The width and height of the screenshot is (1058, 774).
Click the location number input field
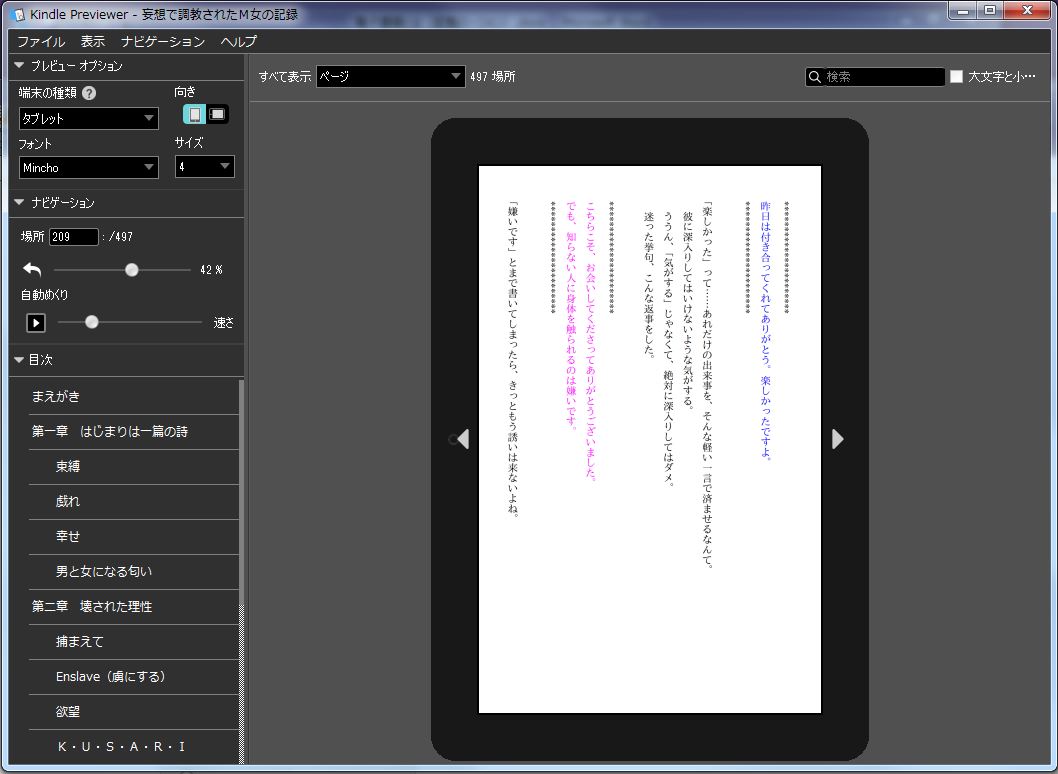point(74,237)
